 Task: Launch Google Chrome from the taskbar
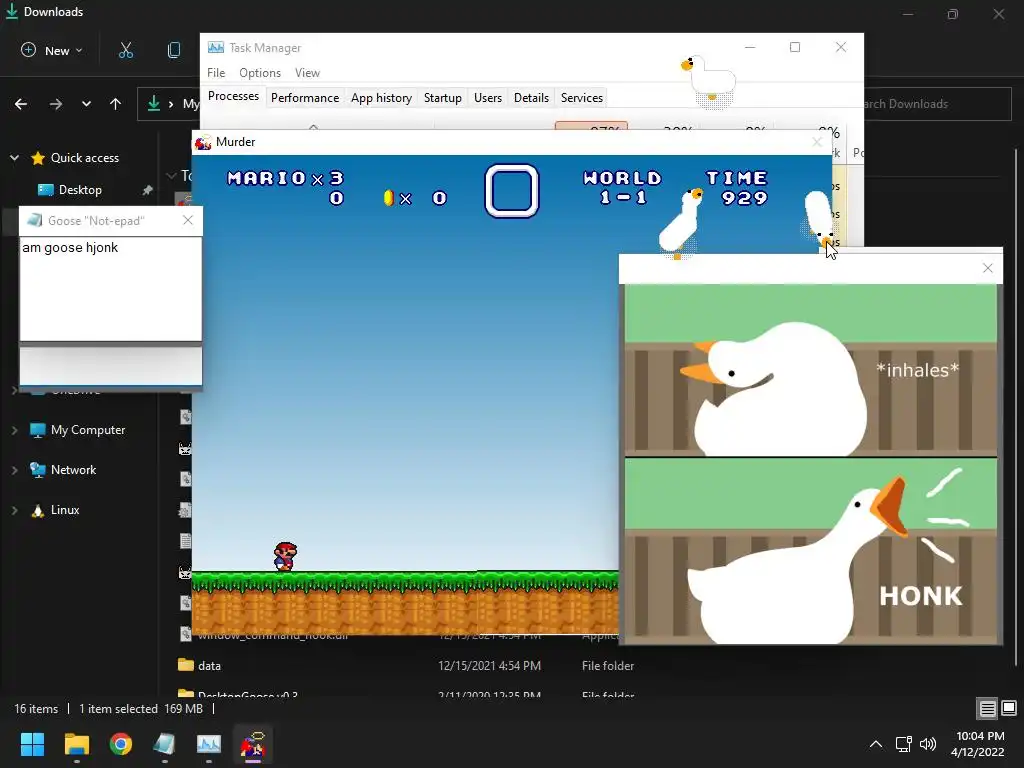pos(121,744)
